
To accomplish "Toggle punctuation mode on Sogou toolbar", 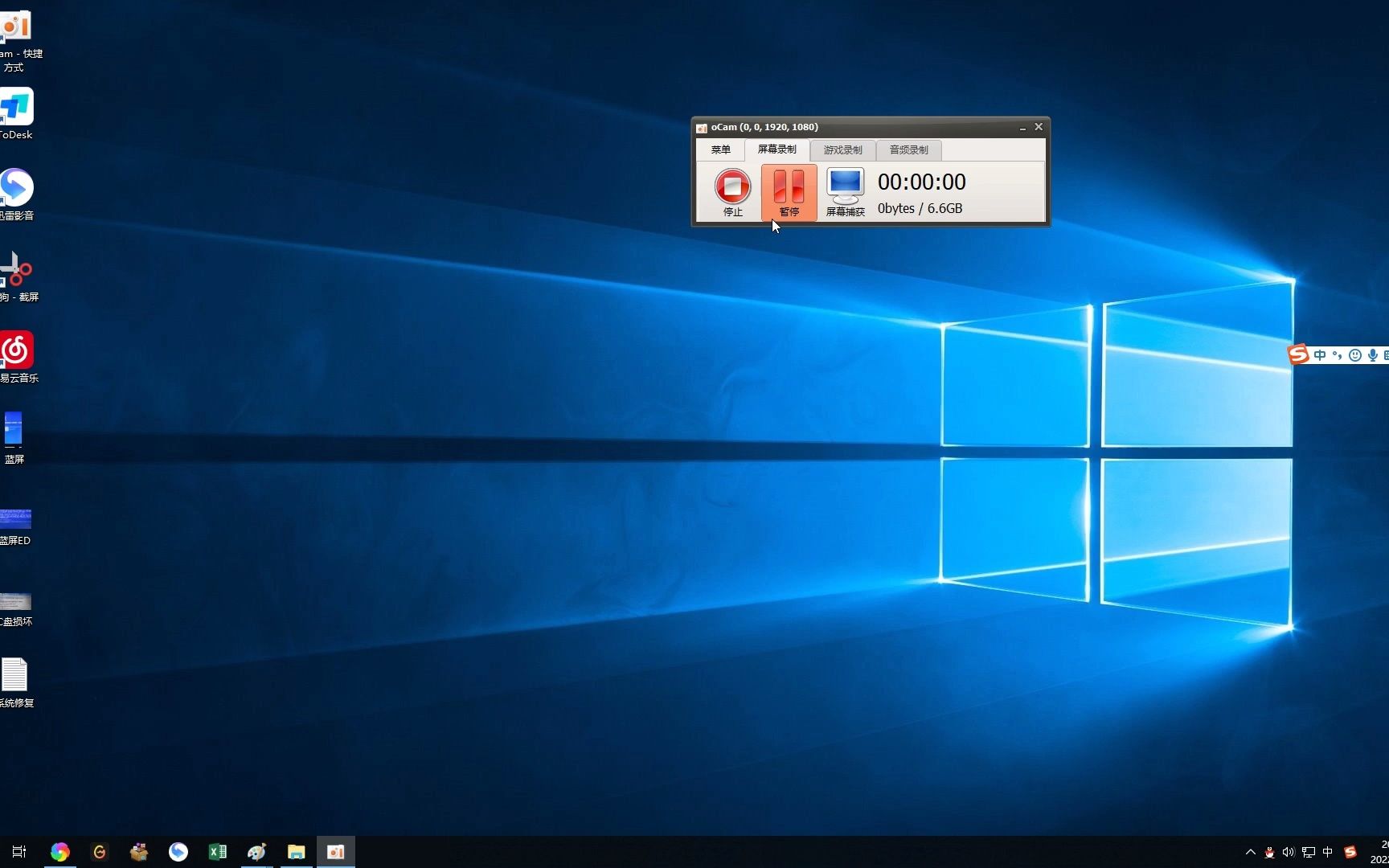I will tap(1338, 355).
